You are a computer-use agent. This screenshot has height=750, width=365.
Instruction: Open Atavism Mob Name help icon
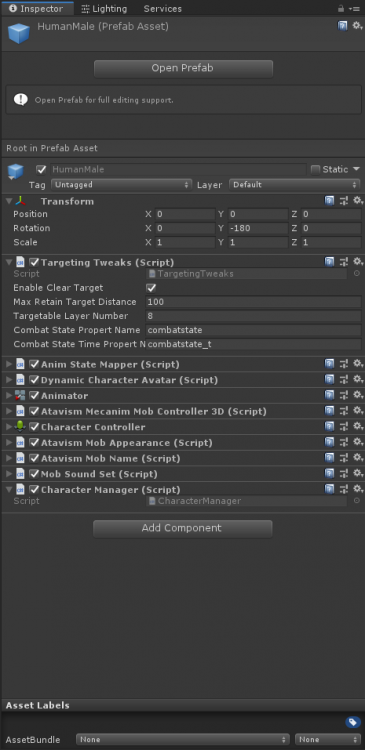[x=330, y=458]
